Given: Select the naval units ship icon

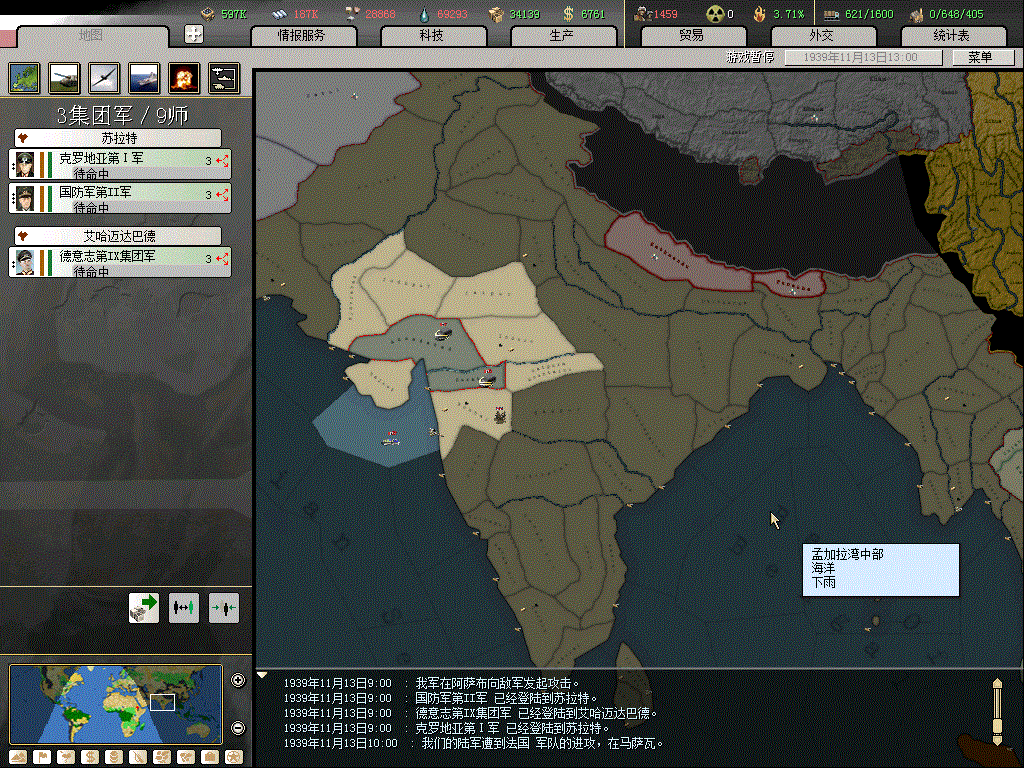Looking at the screenshot, I should coord(144,77).
